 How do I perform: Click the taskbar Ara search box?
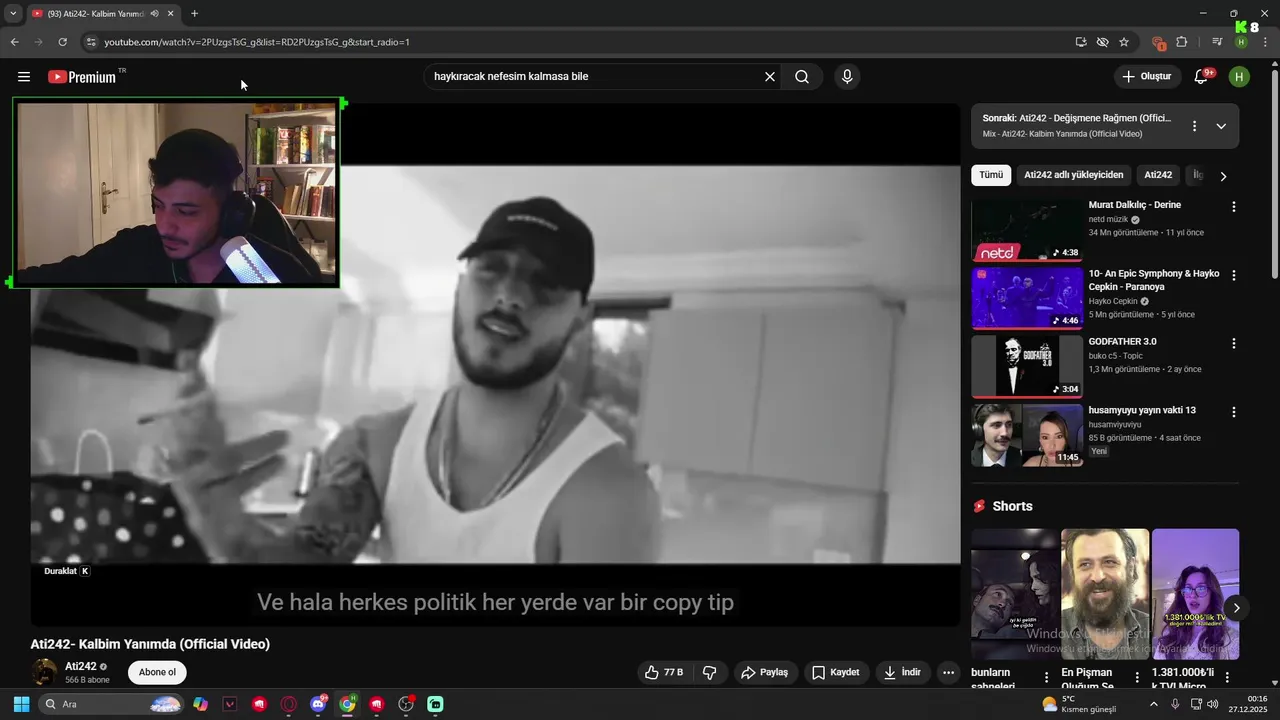(111, 704)
